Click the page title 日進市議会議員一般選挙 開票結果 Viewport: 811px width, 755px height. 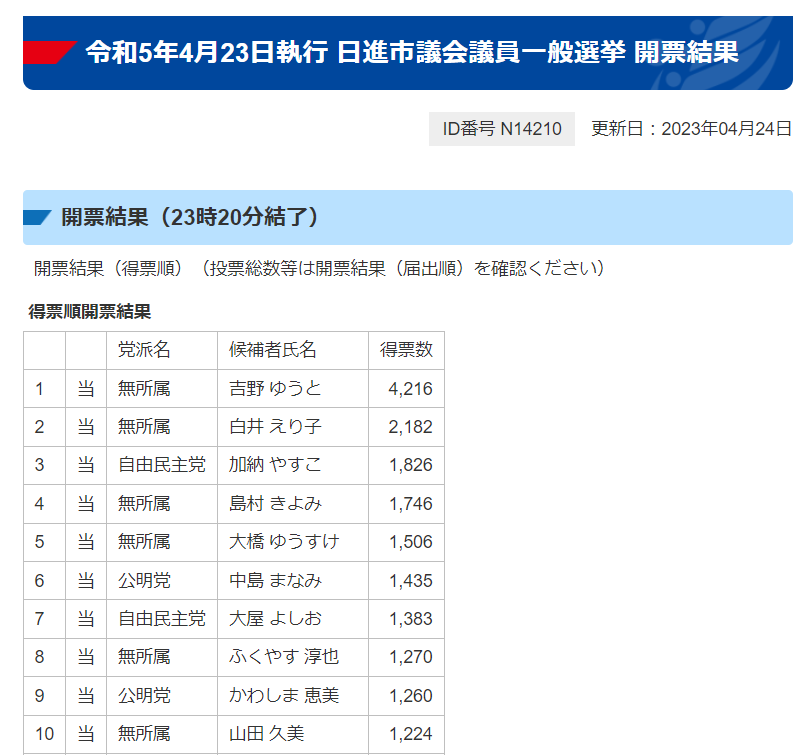click(412, 52)
